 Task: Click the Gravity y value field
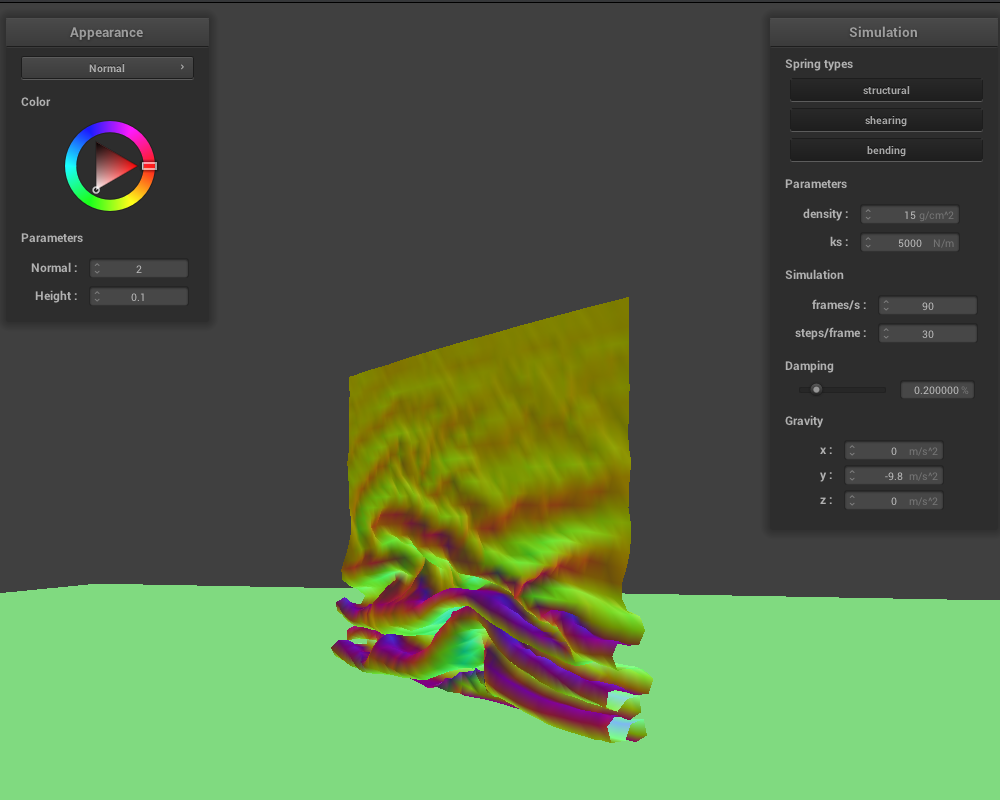point(893,476)
